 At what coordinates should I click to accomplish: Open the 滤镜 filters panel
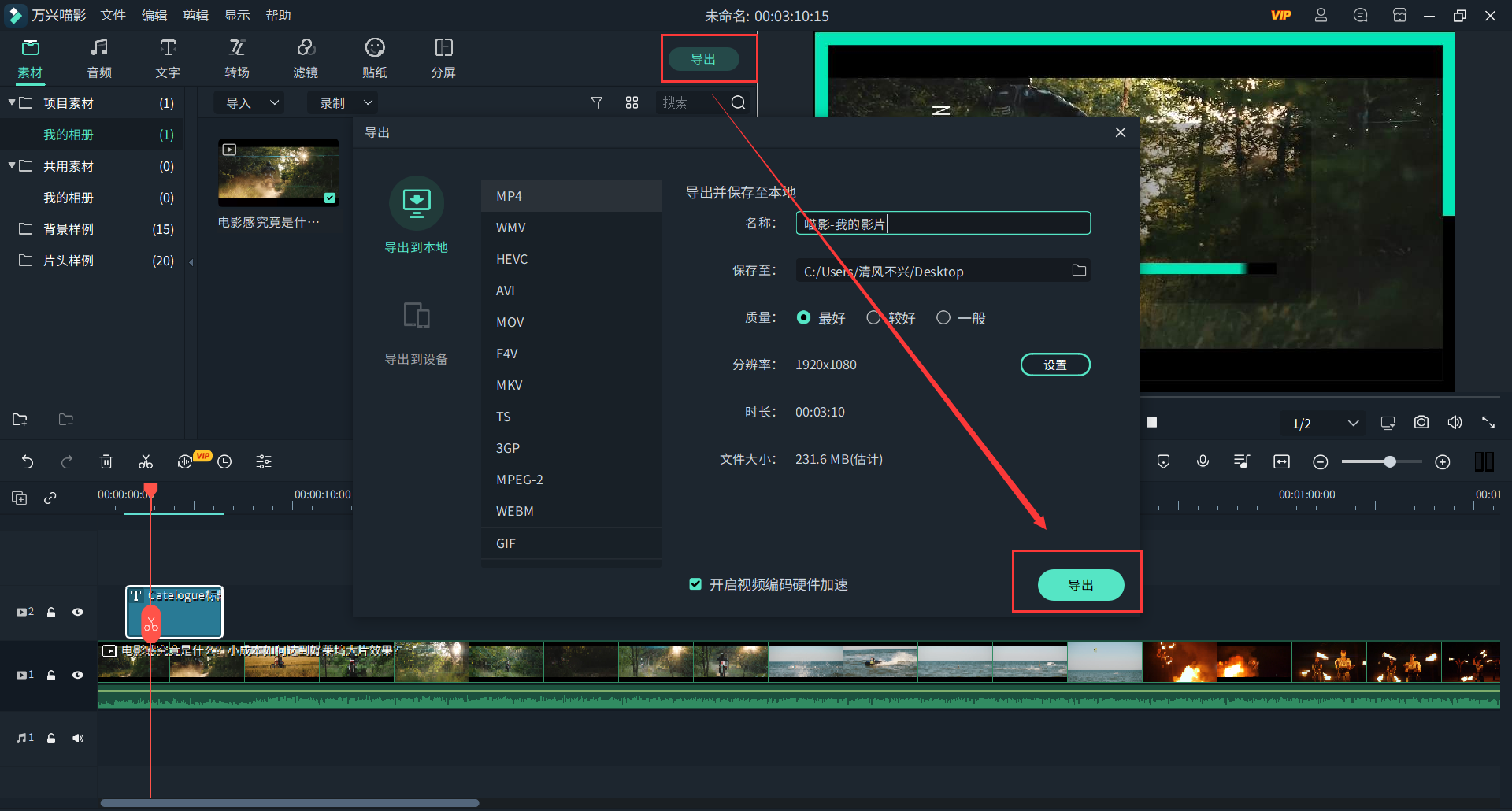[306, 57]
